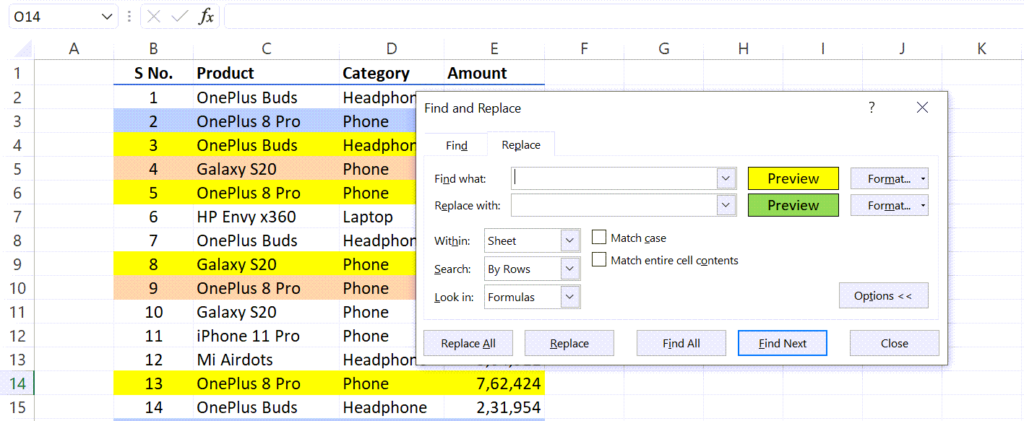Click the Replace All button
Viewport: 1024px width, 421px height.
tap(468, 343)
